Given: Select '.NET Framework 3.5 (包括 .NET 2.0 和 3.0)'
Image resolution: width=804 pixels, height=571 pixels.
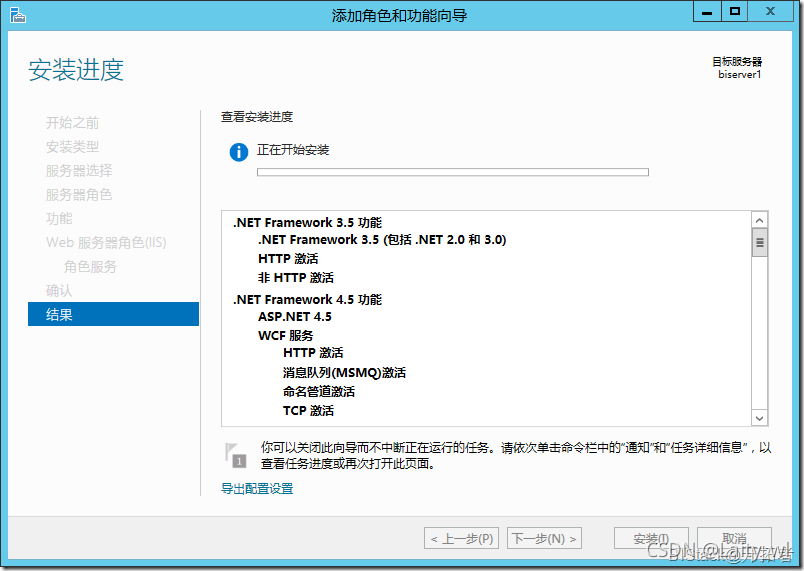Looking at the screenshot, I should [x=382, y=239].
